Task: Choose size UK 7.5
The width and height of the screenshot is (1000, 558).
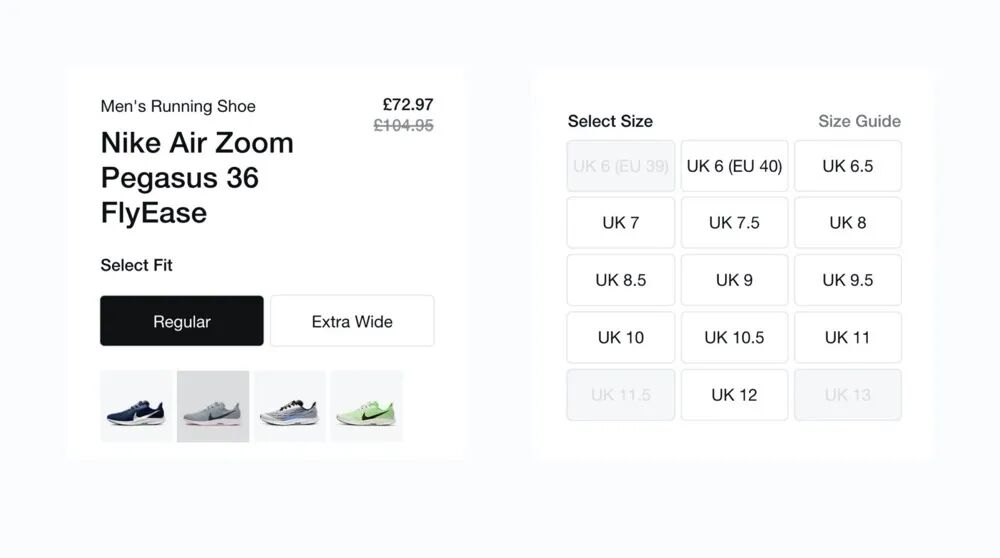Action: click(x=734, y=223)
